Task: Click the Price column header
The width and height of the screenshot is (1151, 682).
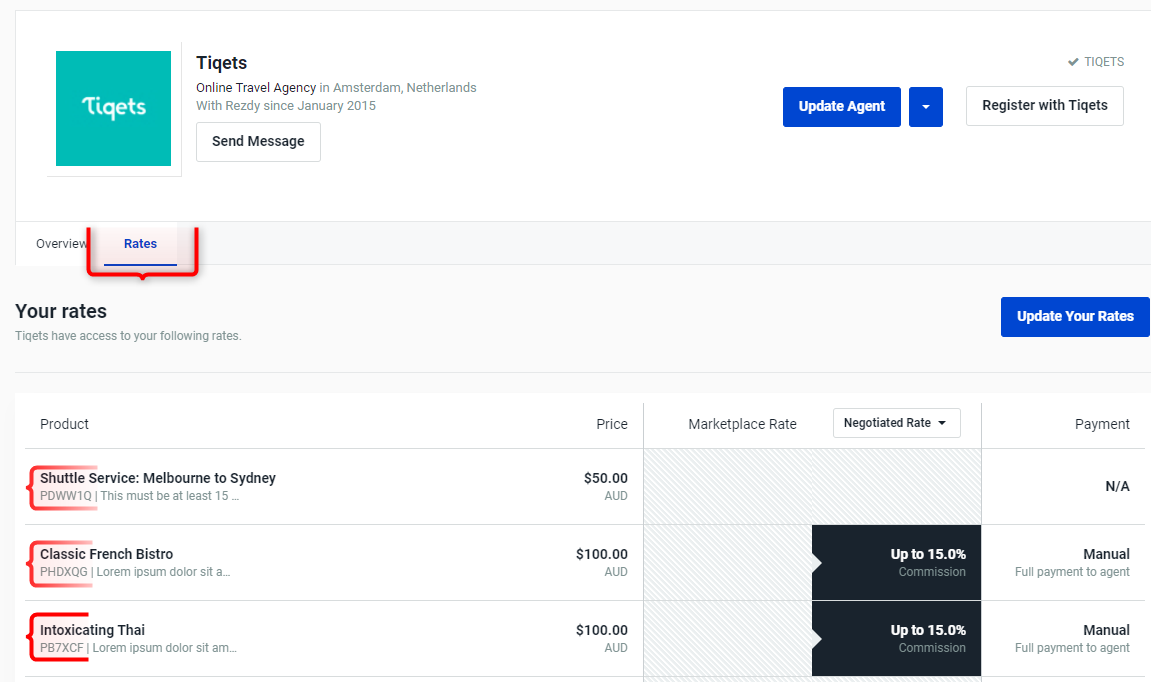Action: [611, 424]
